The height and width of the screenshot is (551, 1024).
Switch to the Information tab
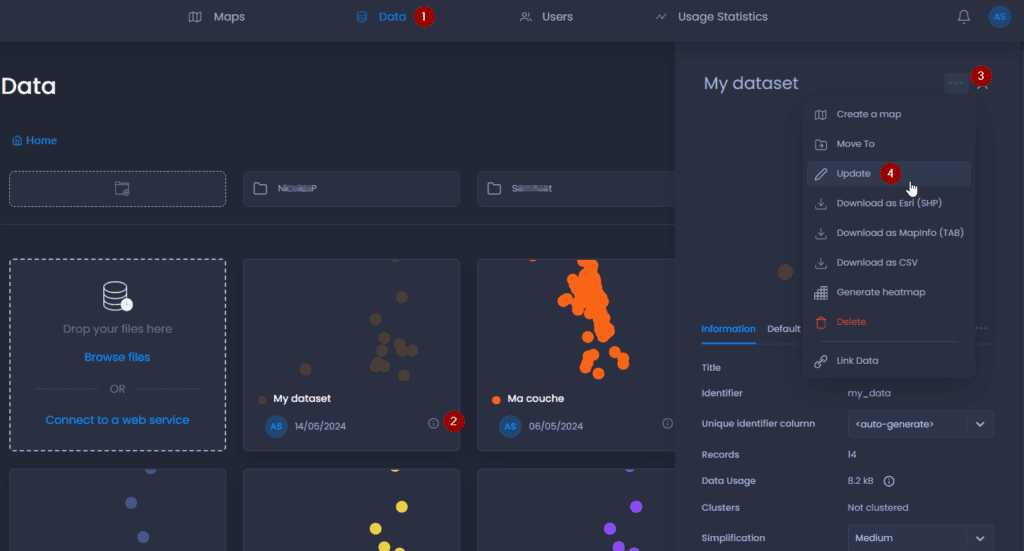coord(728,329)
